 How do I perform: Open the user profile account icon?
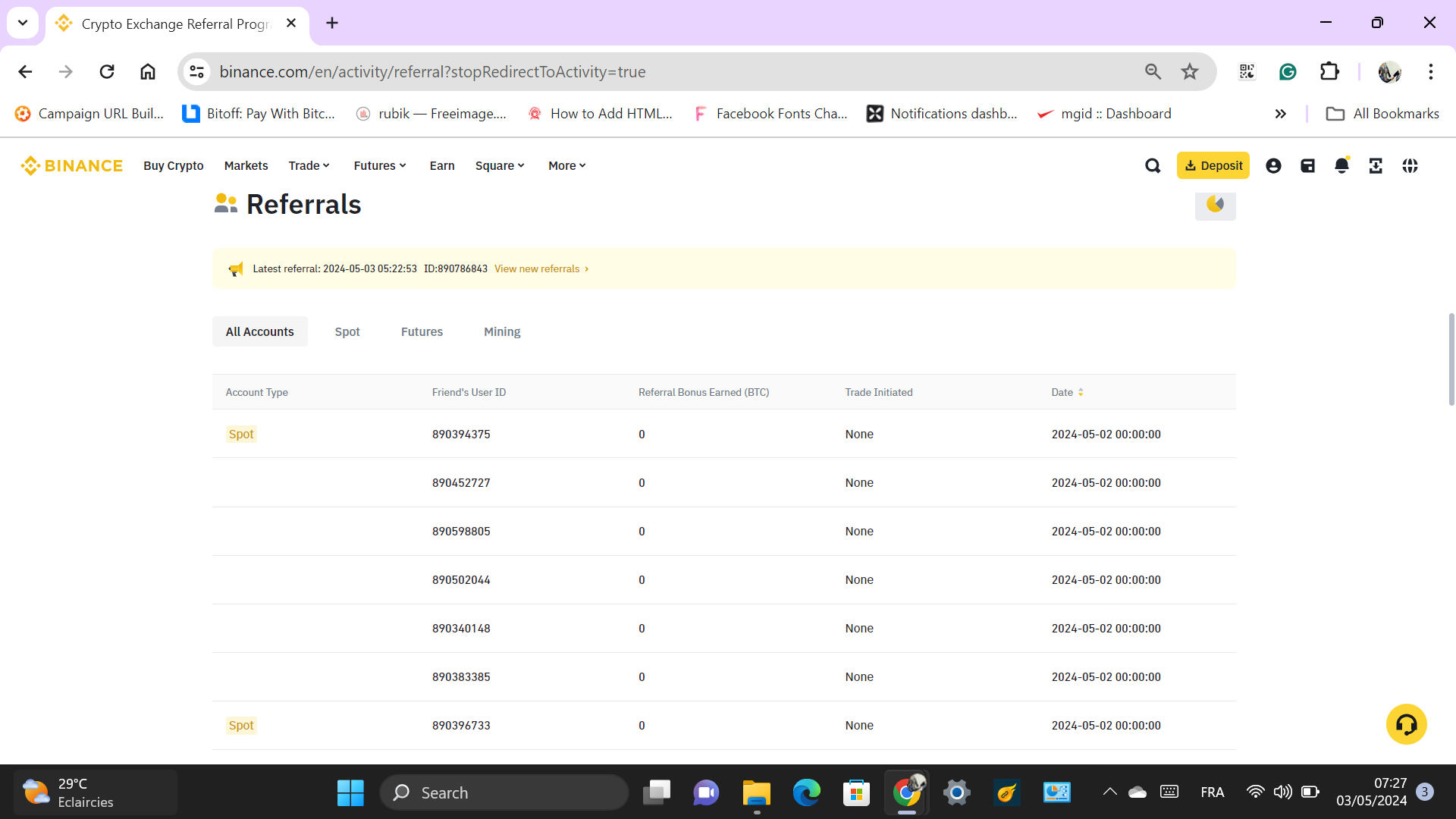(x=1273, y=165)
